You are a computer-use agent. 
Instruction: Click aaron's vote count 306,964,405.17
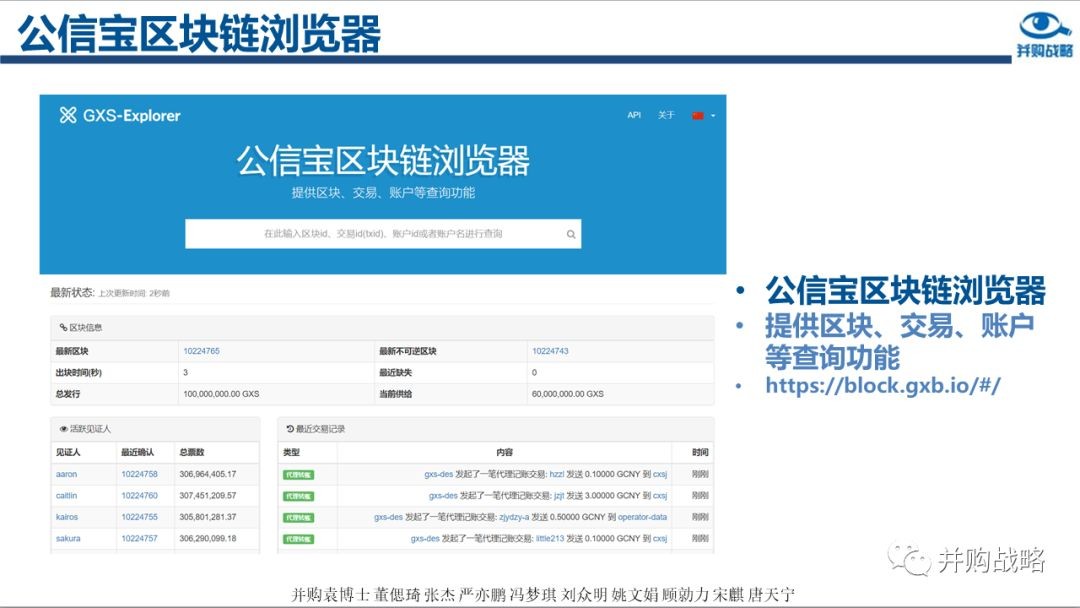207,474
